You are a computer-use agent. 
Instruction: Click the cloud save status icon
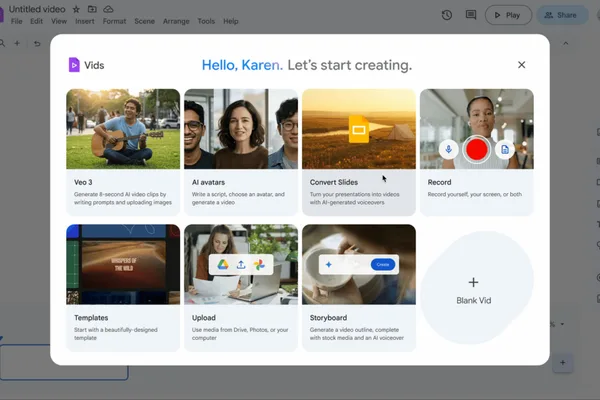coord(108,9)
